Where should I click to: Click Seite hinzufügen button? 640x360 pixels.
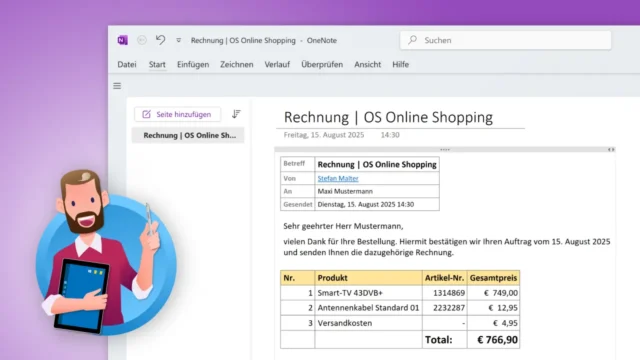[x=178, y=114]
